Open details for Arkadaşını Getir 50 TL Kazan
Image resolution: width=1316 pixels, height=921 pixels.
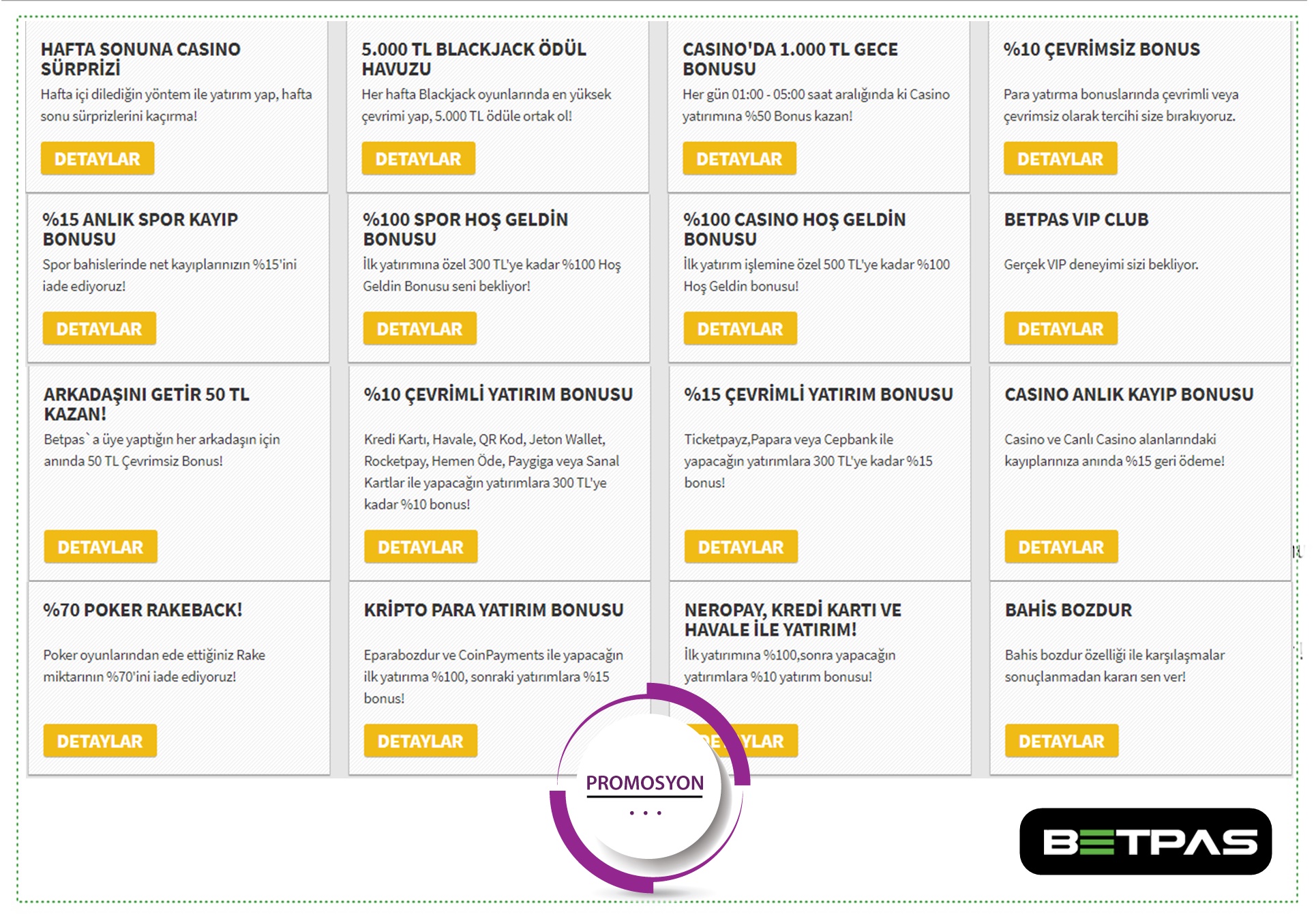(x=100, y=547)
